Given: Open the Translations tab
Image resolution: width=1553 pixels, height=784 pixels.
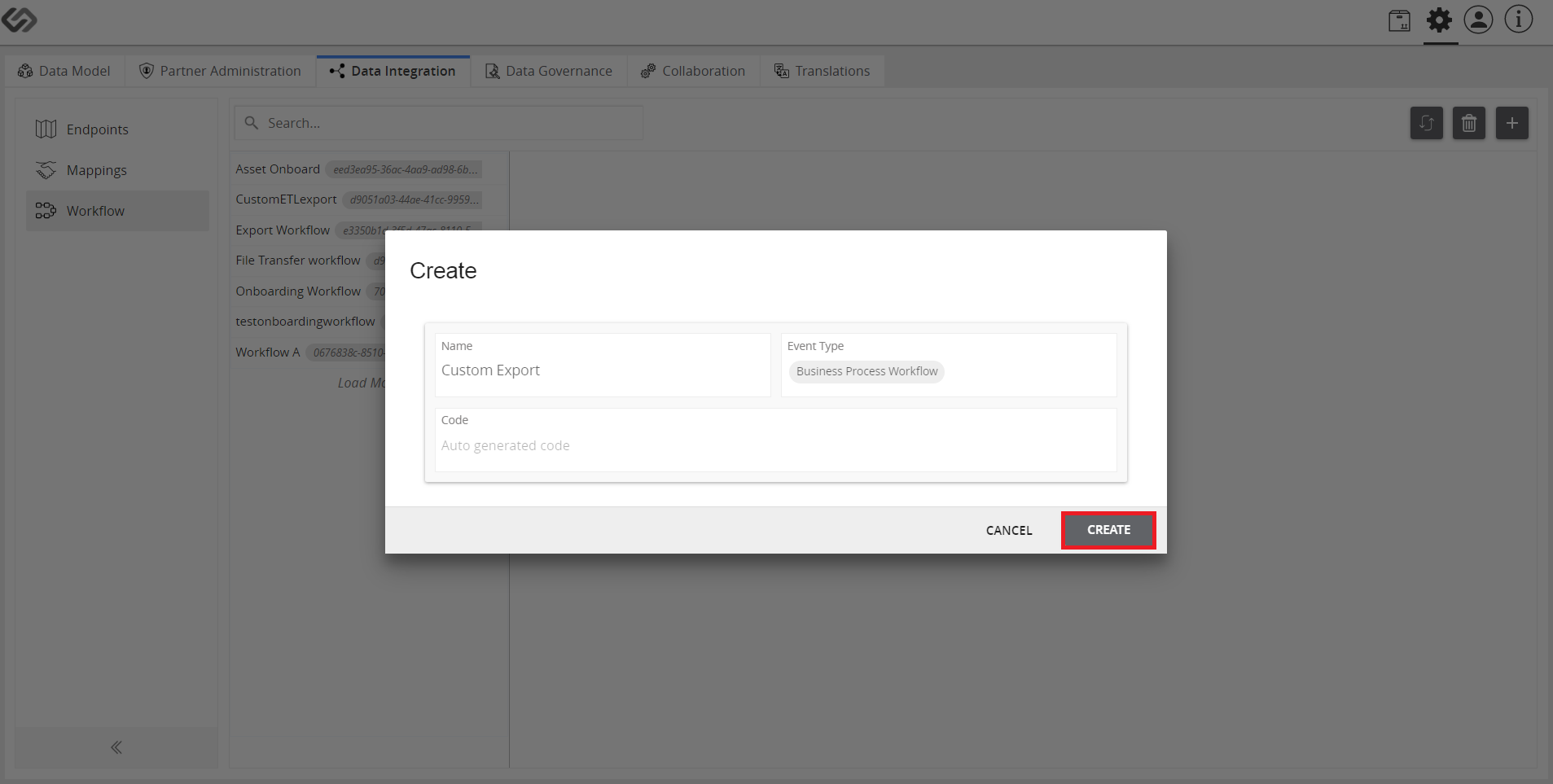Looking at the screenshot, I should [x=823, y=71].
